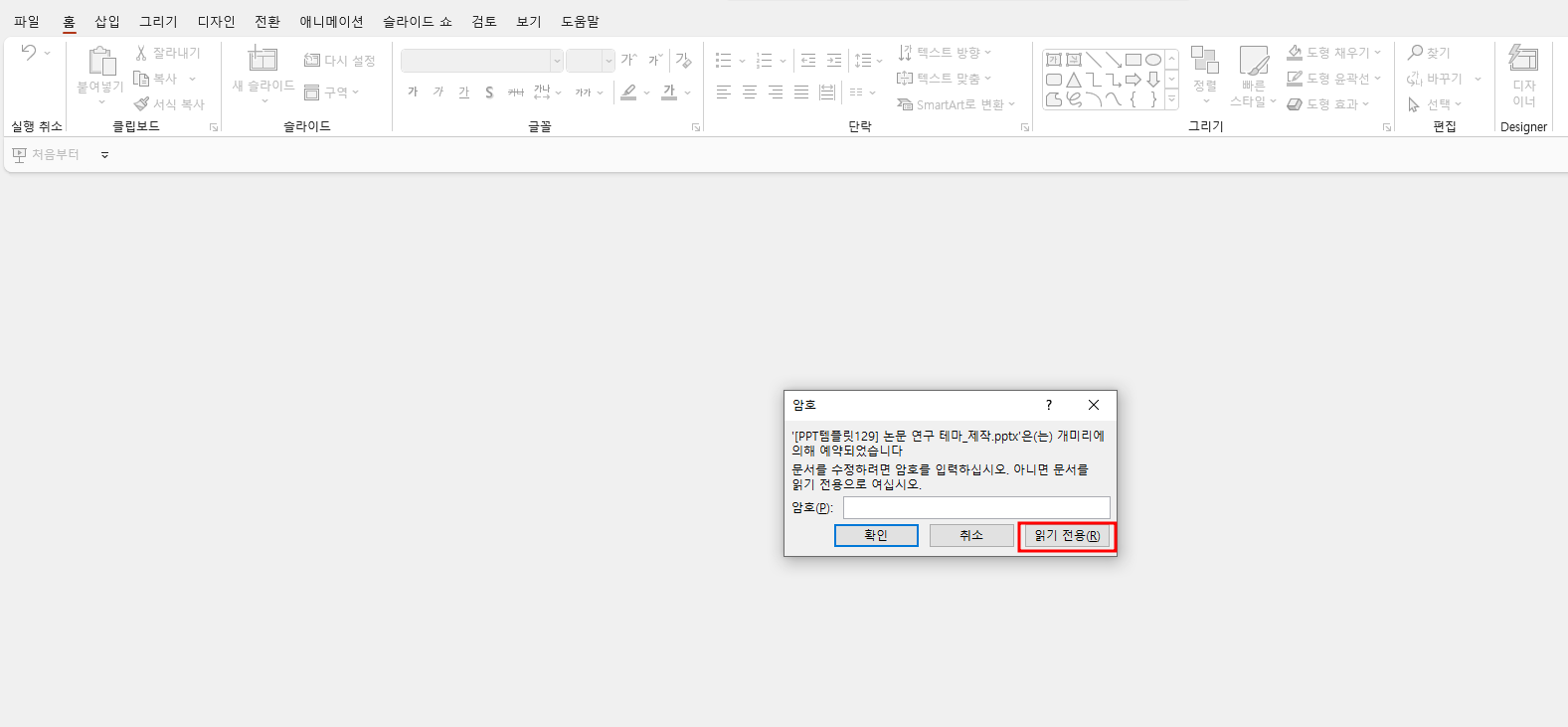This screenshot has height=727, width=1568.
Task: Click the Format Painter (서식 복사) brush
Action: [x=141, y=104]
